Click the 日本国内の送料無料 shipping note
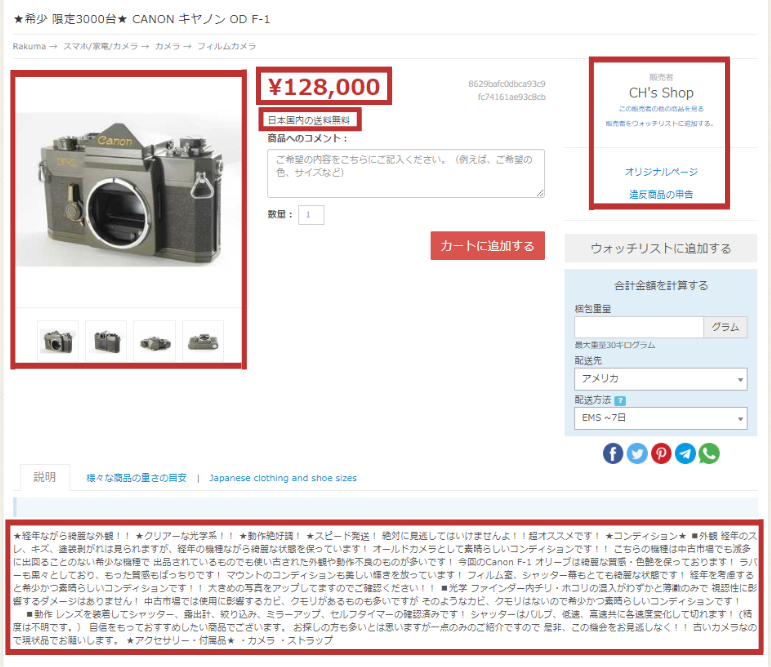This screenshot has width=771, height=667. click(x=309, y=120)
